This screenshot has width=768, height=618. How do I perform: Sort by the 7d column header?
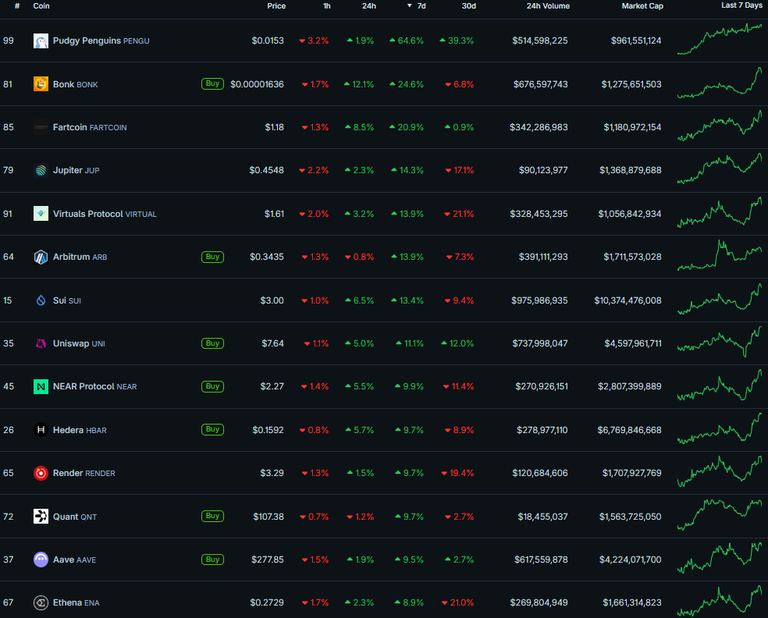tap(417, 6)
